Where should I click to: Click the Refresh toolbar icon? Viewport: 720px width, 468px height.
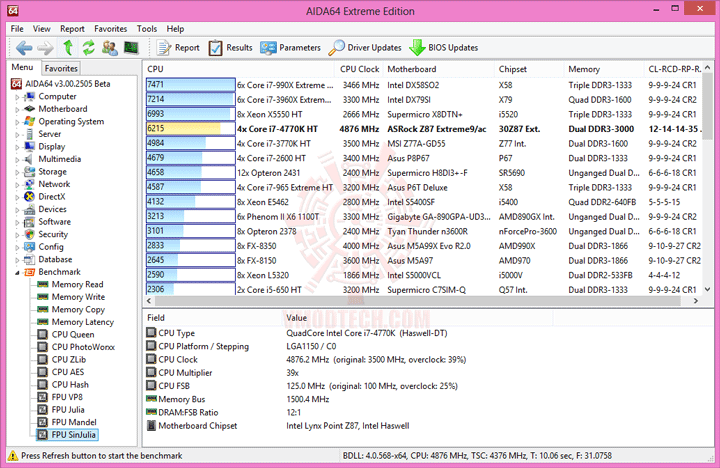pyautogui.click(x=89, y=48)
